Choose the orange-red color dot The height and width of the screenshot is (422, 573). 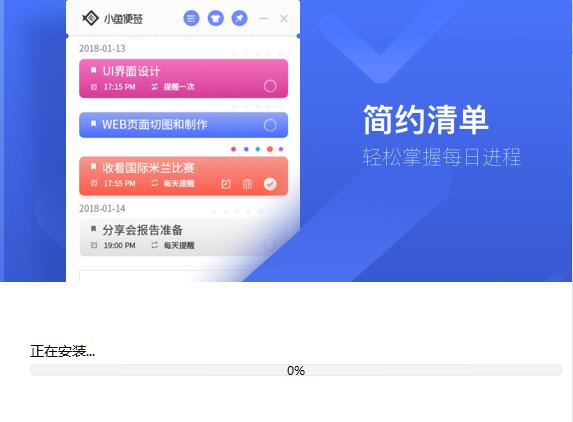coord(270,149)
